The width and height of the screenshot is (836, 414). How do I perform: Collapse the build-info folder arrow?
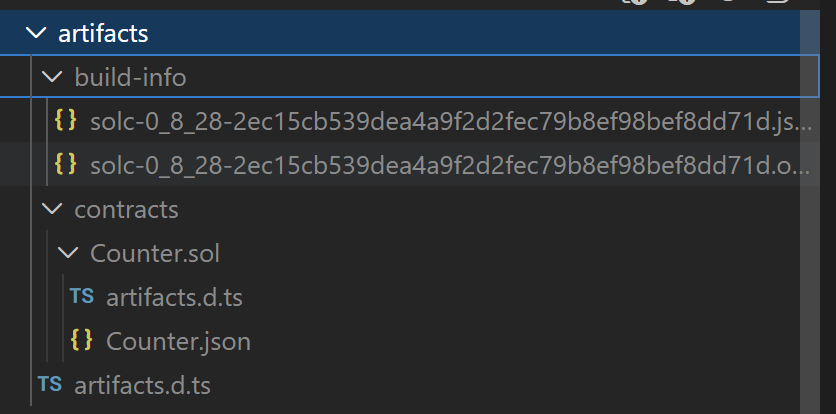point(54,77)
